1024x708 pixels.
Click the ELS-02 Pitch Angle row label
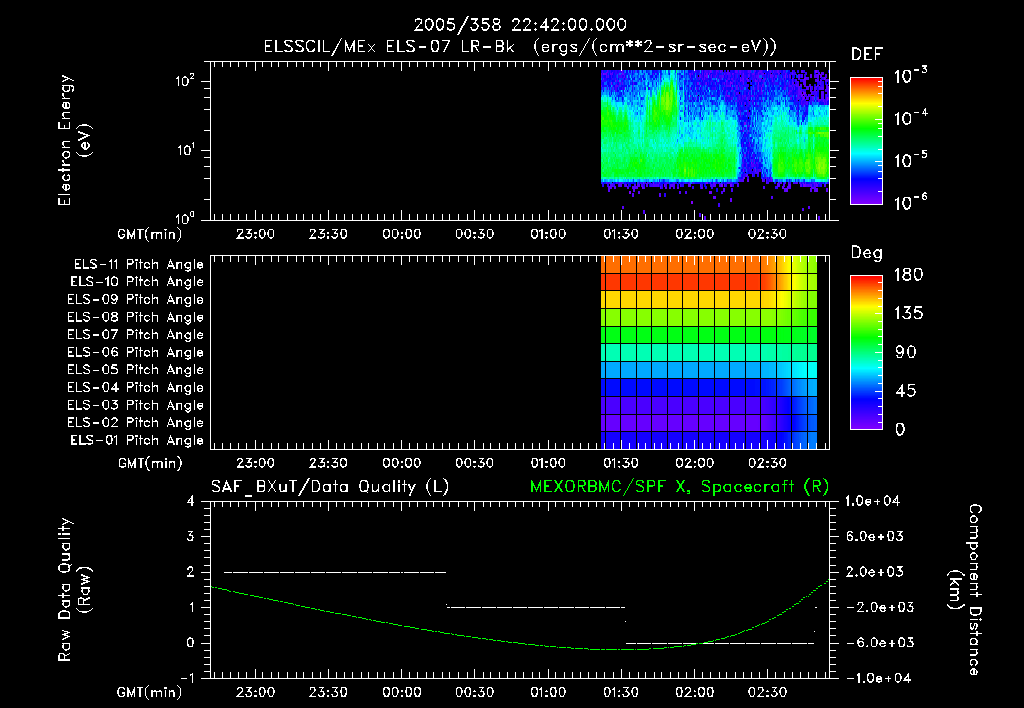point(135,423)
